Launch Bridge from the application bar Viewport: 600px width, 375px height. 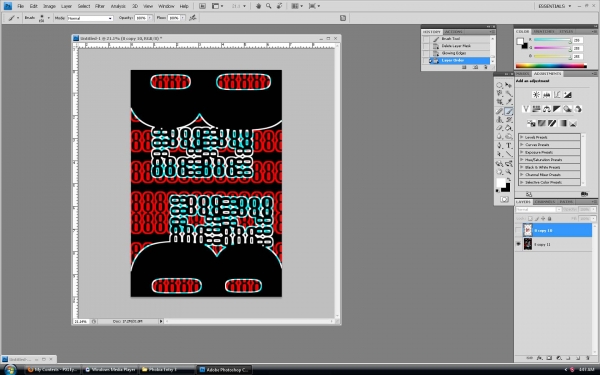click(202, 6)
